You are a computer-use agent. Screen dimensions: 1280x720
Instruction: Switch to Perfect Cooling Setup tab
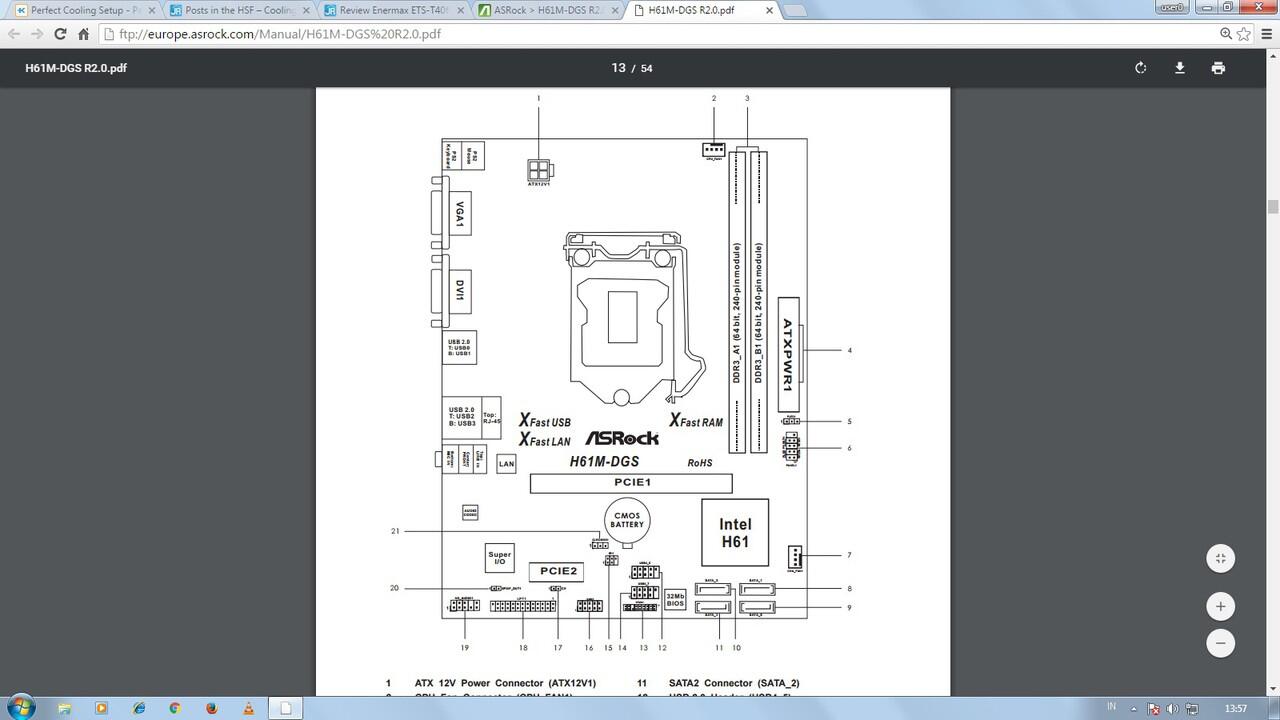pyautogui.click(x=82, y=10)
